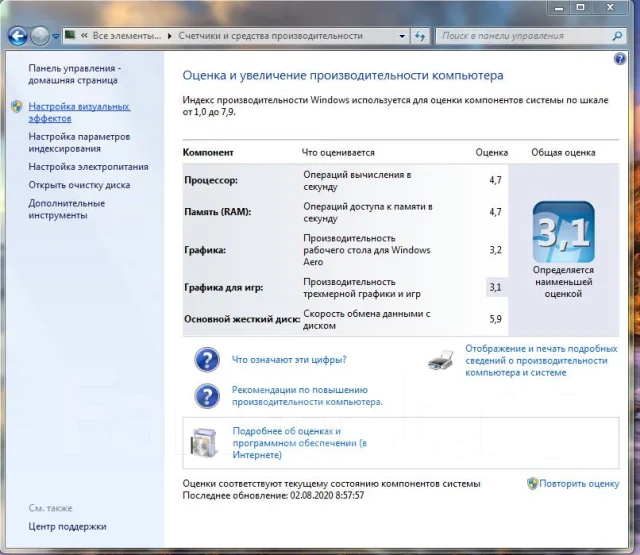This screenshot has height=555, width=640.
Task: Click 'Последнее обновление: 02.08.2020 8:57:57' text
Action: tap(273, 495)
